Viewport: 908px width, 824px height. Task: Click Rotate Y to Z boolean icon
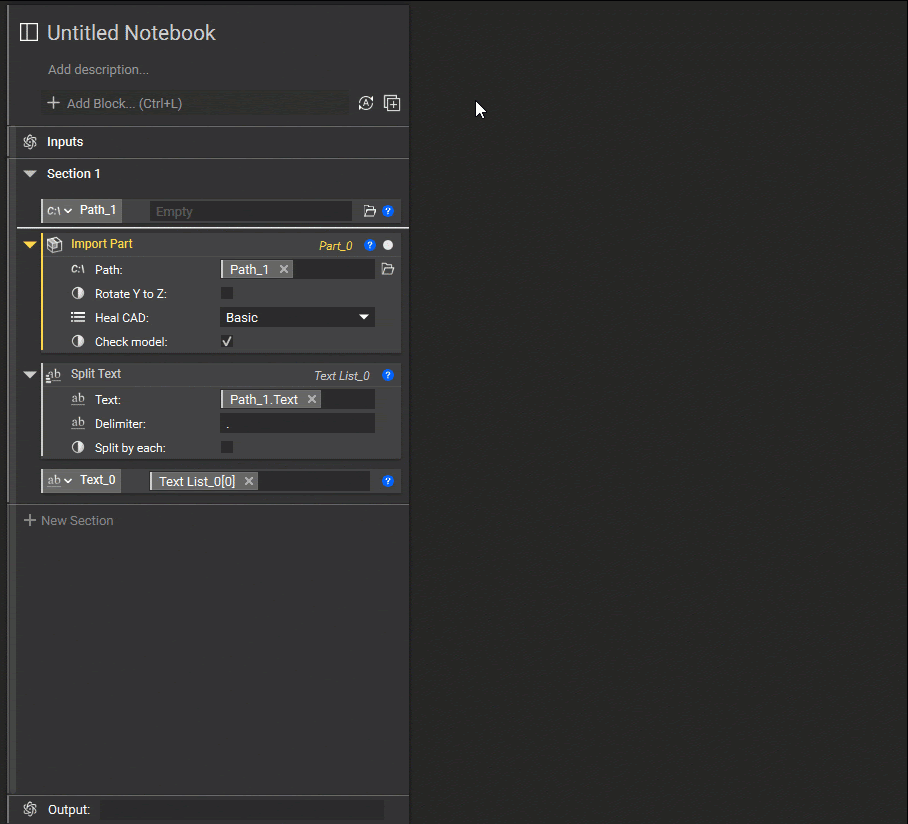(x=78, y=293)
